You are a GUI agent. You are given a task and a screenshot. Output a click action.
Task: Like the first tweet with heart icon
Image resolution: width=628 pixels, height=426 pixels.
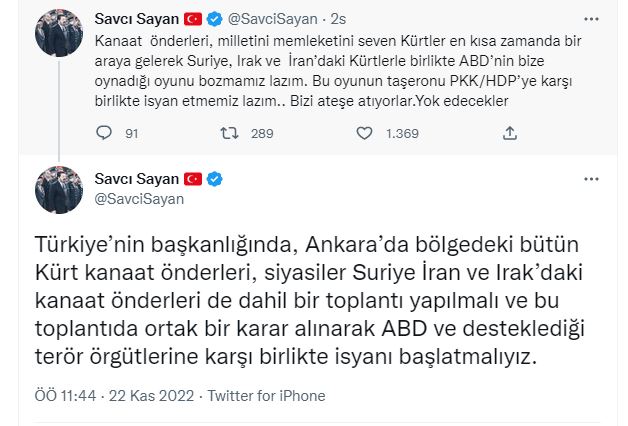pos(364,133)
